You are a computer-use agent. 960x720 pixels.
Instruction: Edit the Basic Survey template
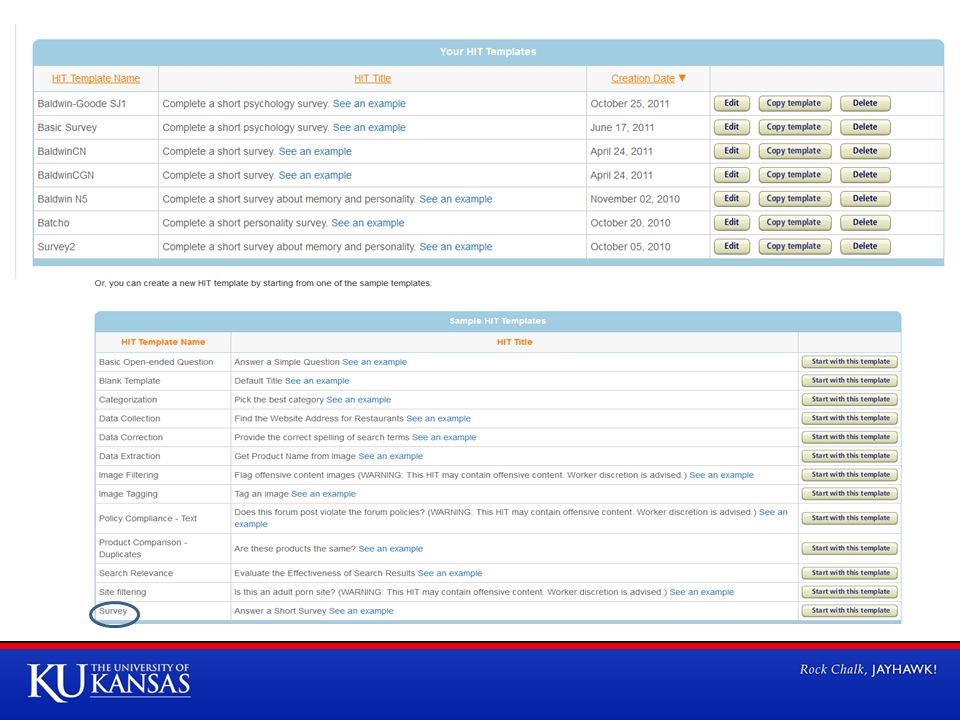(732, 127)
